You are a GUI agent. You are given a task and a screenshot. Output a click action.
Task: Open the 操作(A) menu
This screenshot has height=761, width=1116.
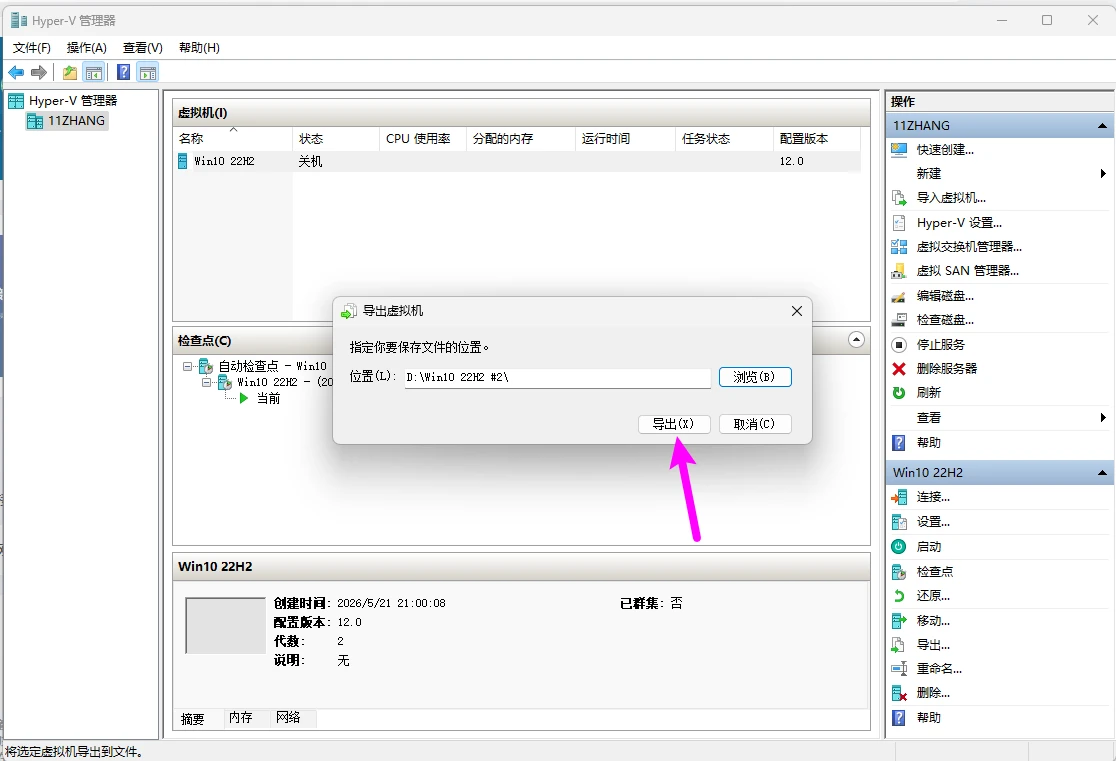tap(86, 48)
